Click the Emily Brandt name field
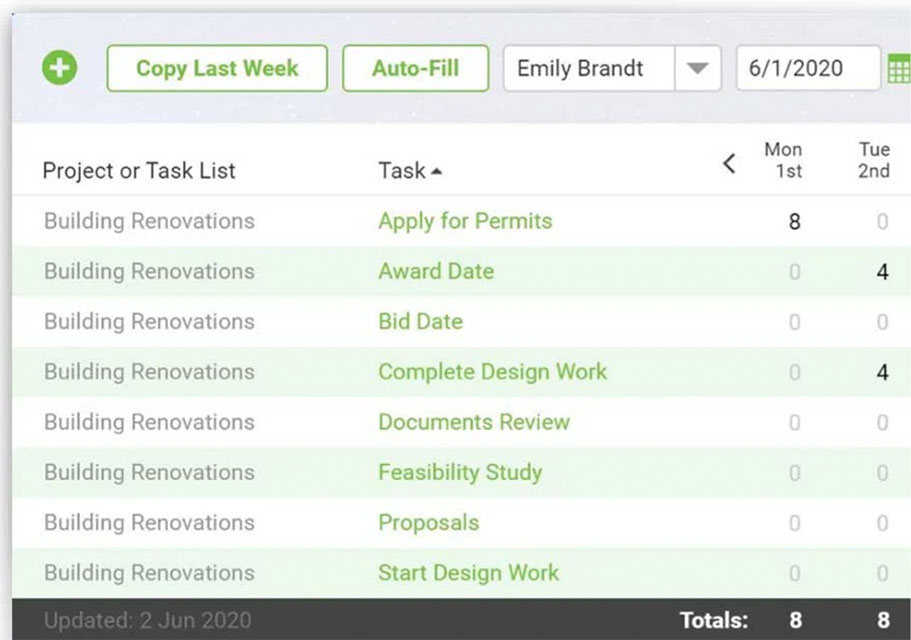Viewport: 911px width, 640px height. [589, 69]
